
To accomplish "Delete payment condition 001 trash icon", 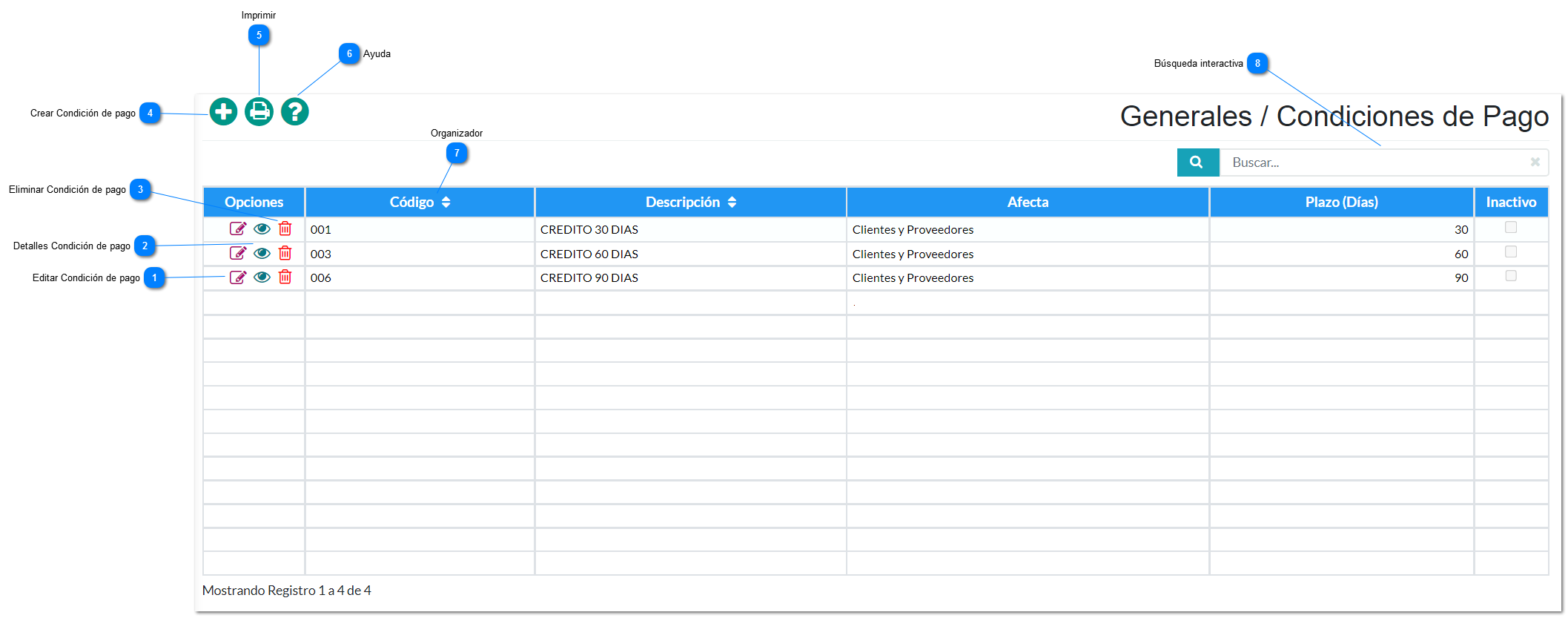I will pos(285,229).
